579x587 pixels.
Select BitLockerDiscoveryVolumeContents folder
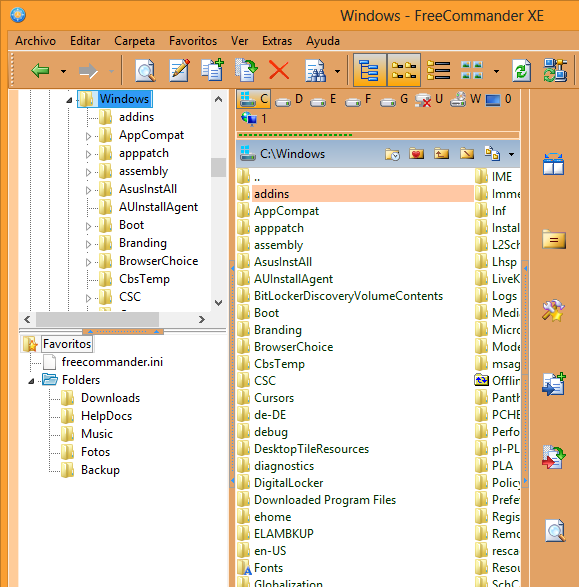(x=348, y=296)
